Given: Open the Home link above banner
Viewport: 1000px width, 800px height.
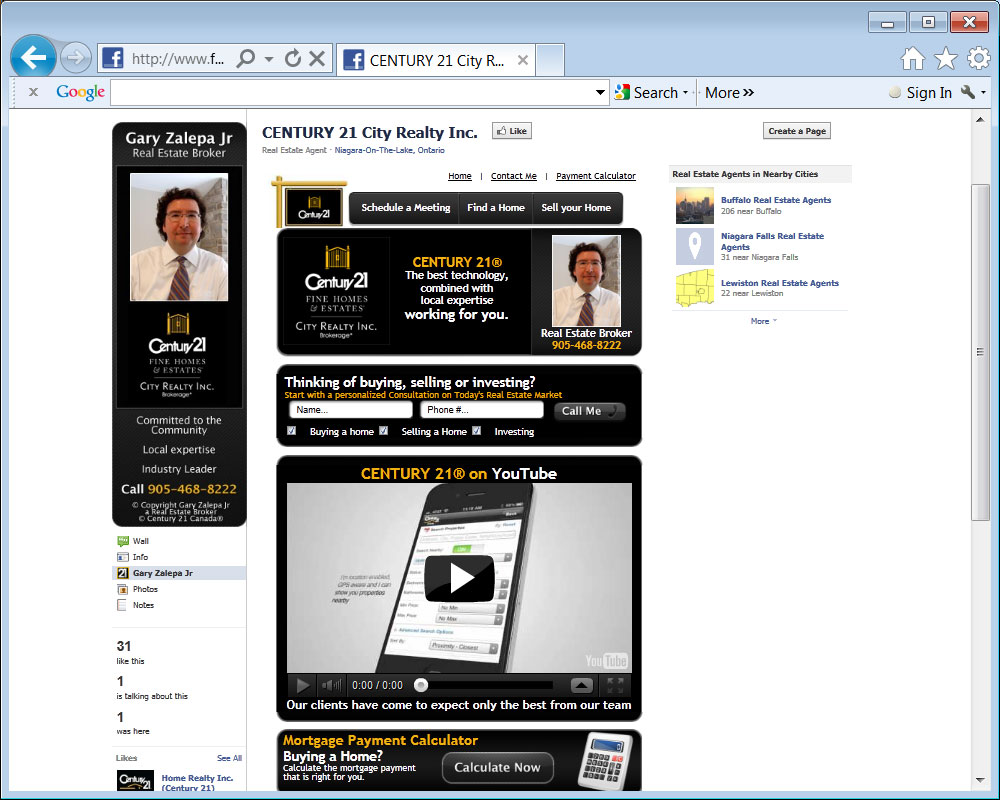Looking at the screenshot, I should click(460, 176).
